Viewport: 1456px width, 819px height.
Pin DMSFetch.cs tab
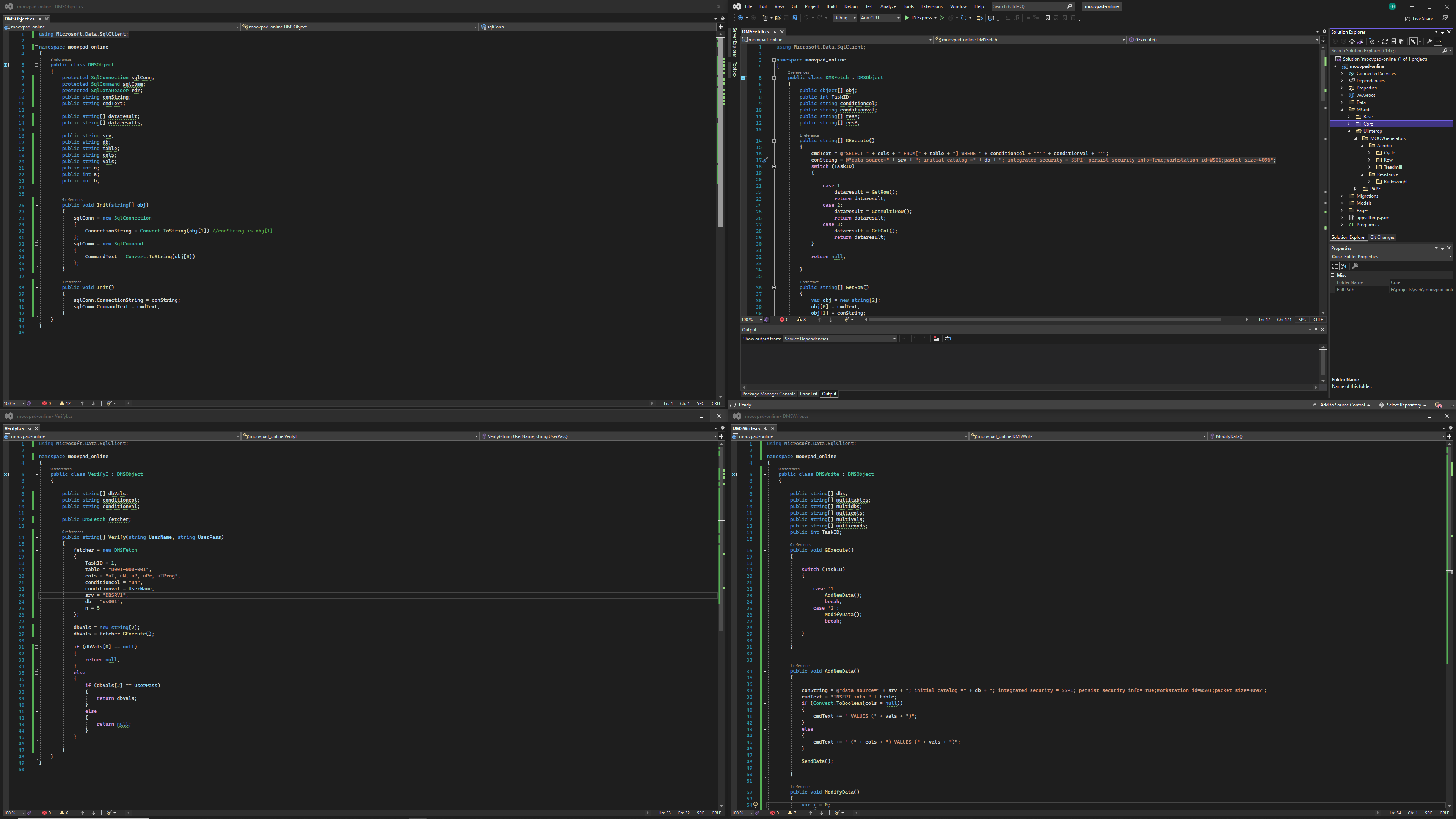click(775, 31)
